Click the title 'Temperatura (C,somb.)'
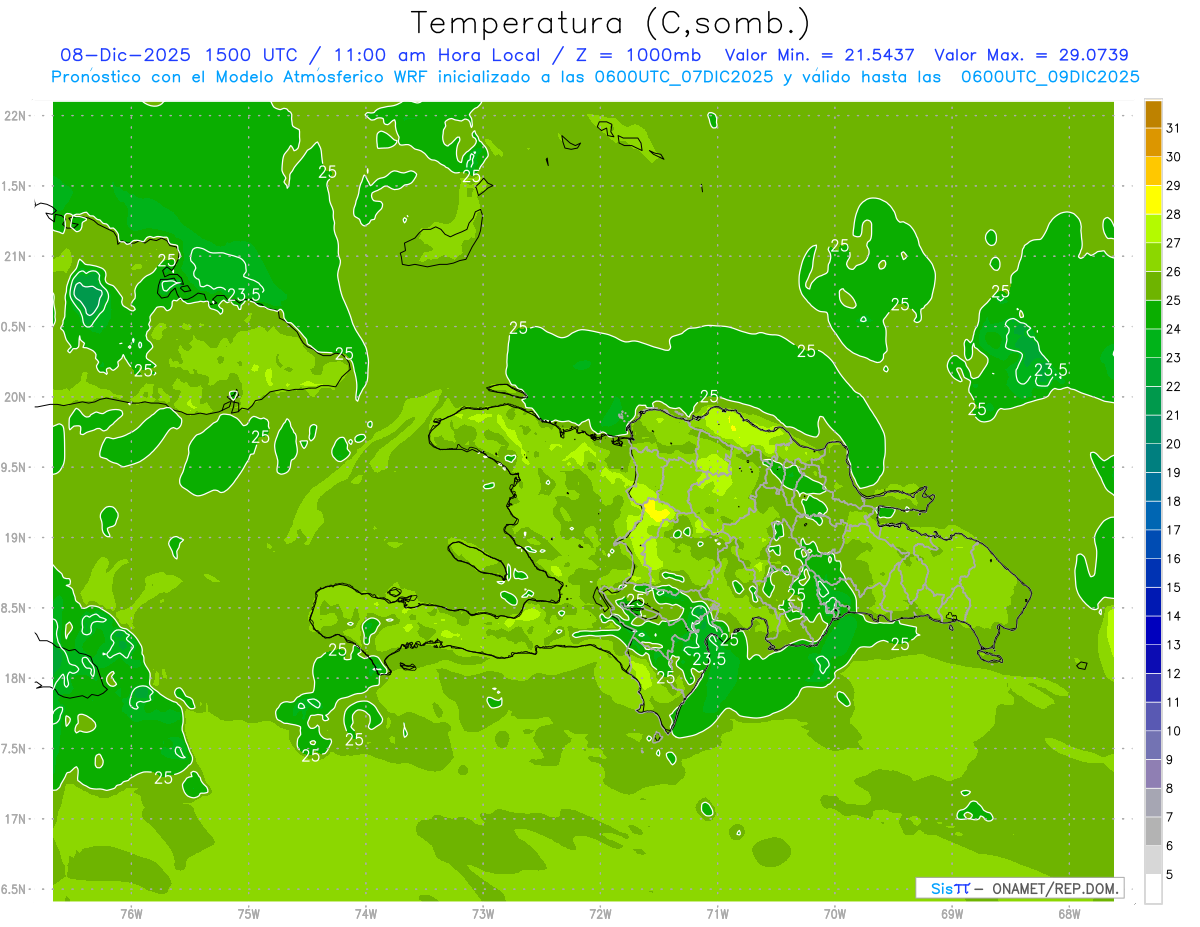Screen dimensions: 1200x927 coord(611,23)
